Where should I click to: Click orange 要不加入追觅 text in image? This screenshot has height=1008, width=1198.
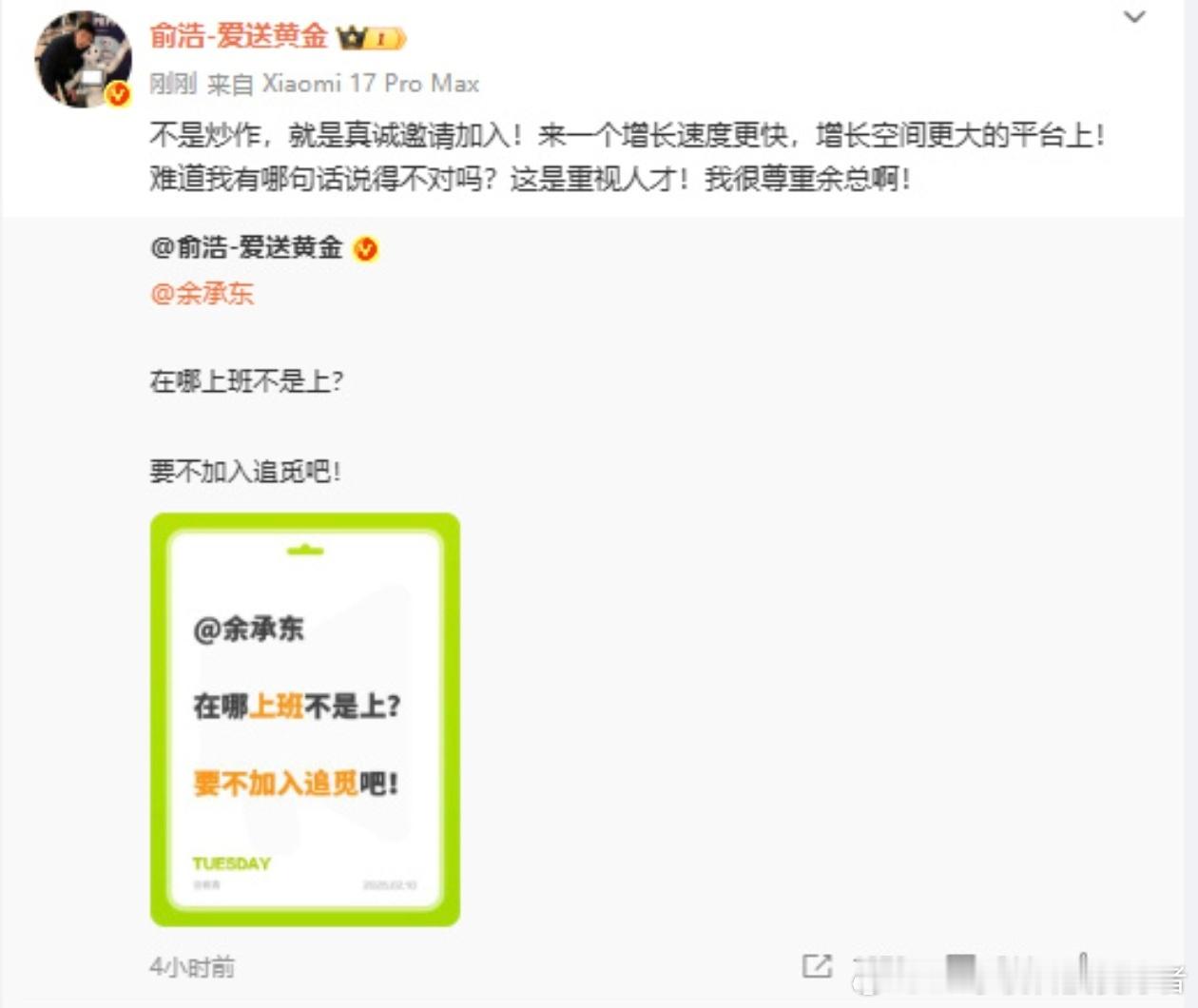[276, 784]
